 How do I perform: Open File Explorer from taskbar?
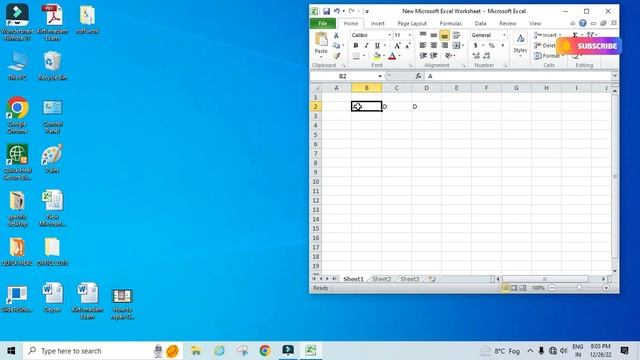pos(196,351)
